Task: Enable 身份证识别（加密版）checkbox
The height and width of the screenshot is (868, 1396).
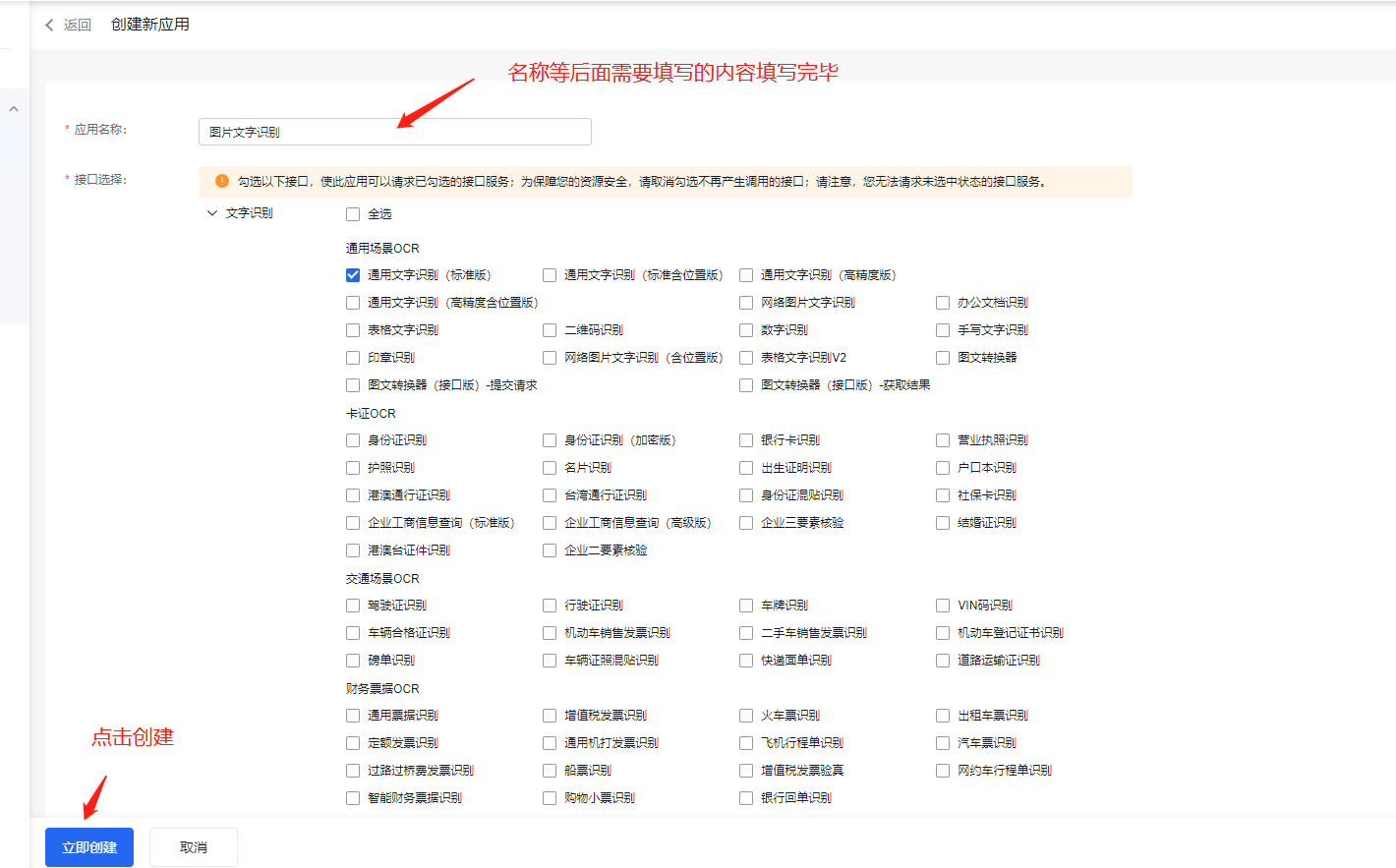Action: pyautogui.click(x=550, y=440)
